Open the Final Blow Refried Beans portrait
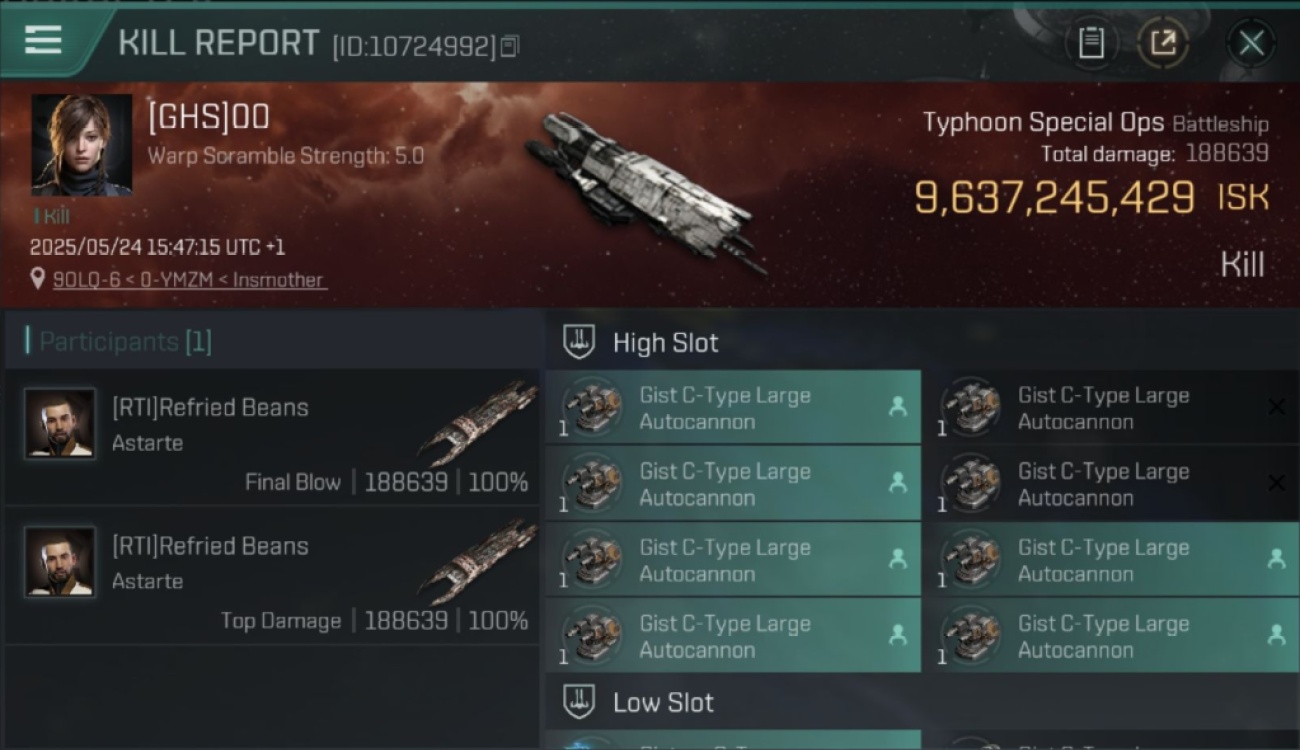 [60, 423]
